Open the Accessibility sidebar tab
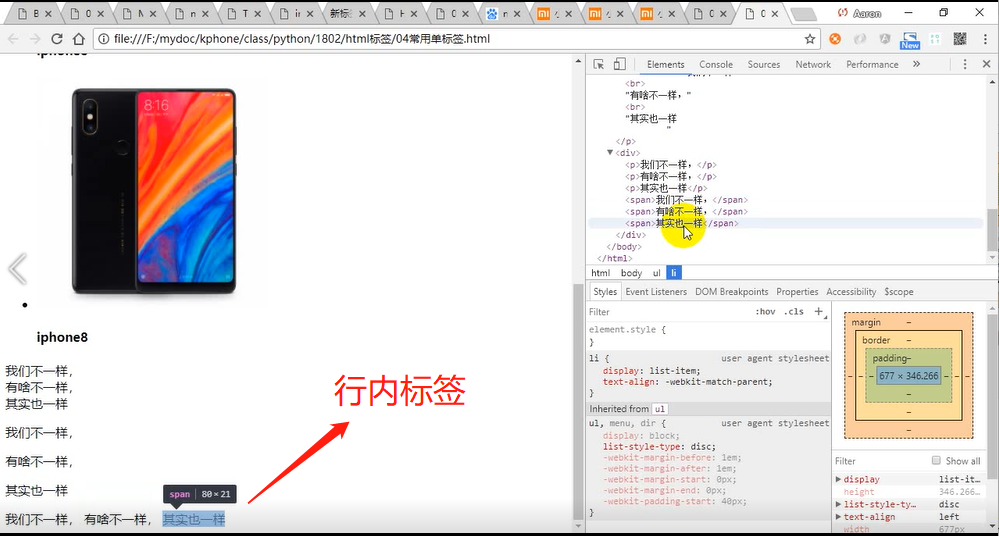This screenshot has width=999, height=536. point(851,292)
